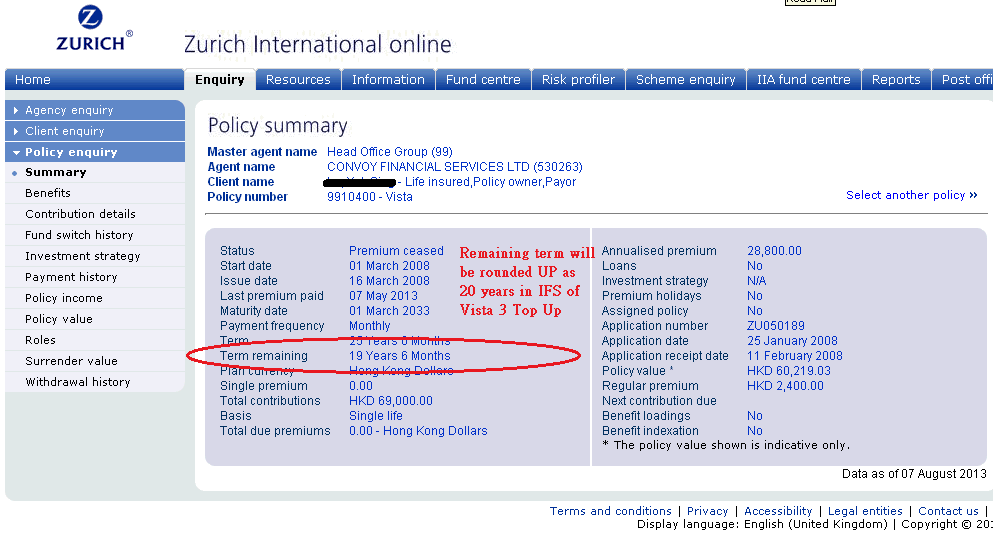
Task: Go to the Scheme enquiry tab
Action: (685, 80)
